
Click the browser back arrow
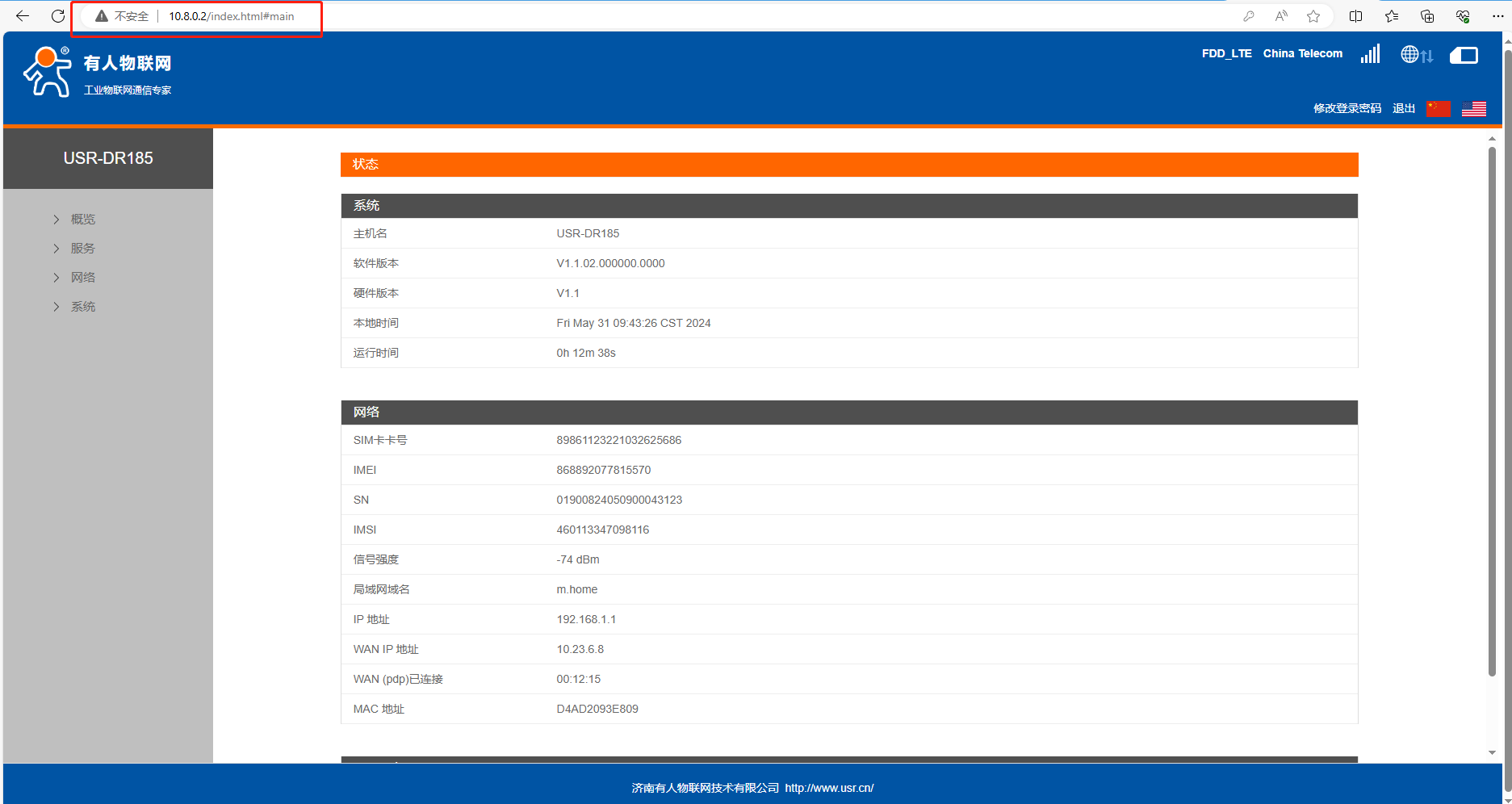tap(23, 16)
